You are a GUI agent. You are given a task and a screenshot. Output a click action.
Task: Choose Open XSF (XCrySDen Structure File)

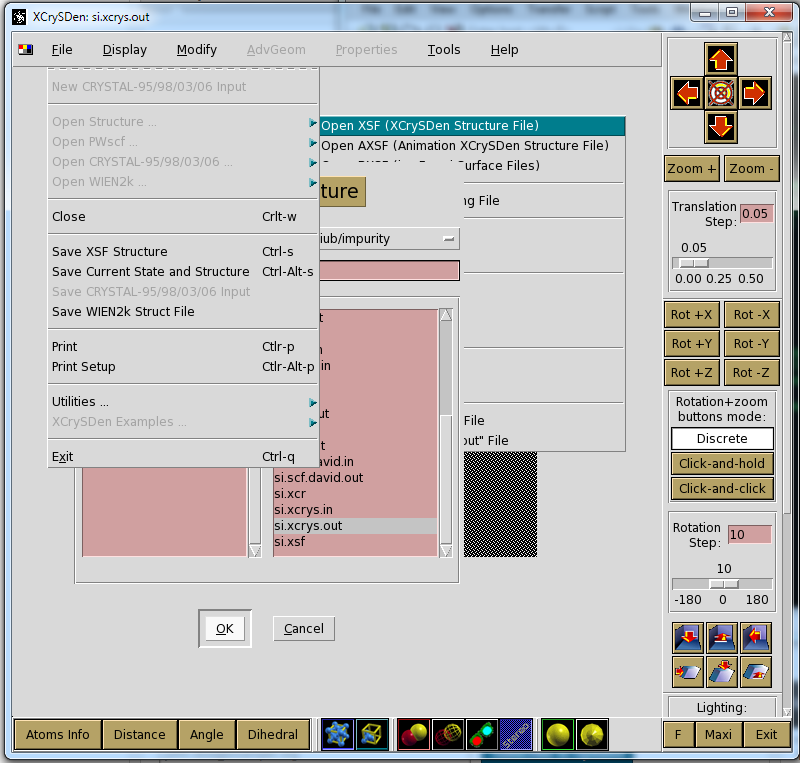coord(472,126)
